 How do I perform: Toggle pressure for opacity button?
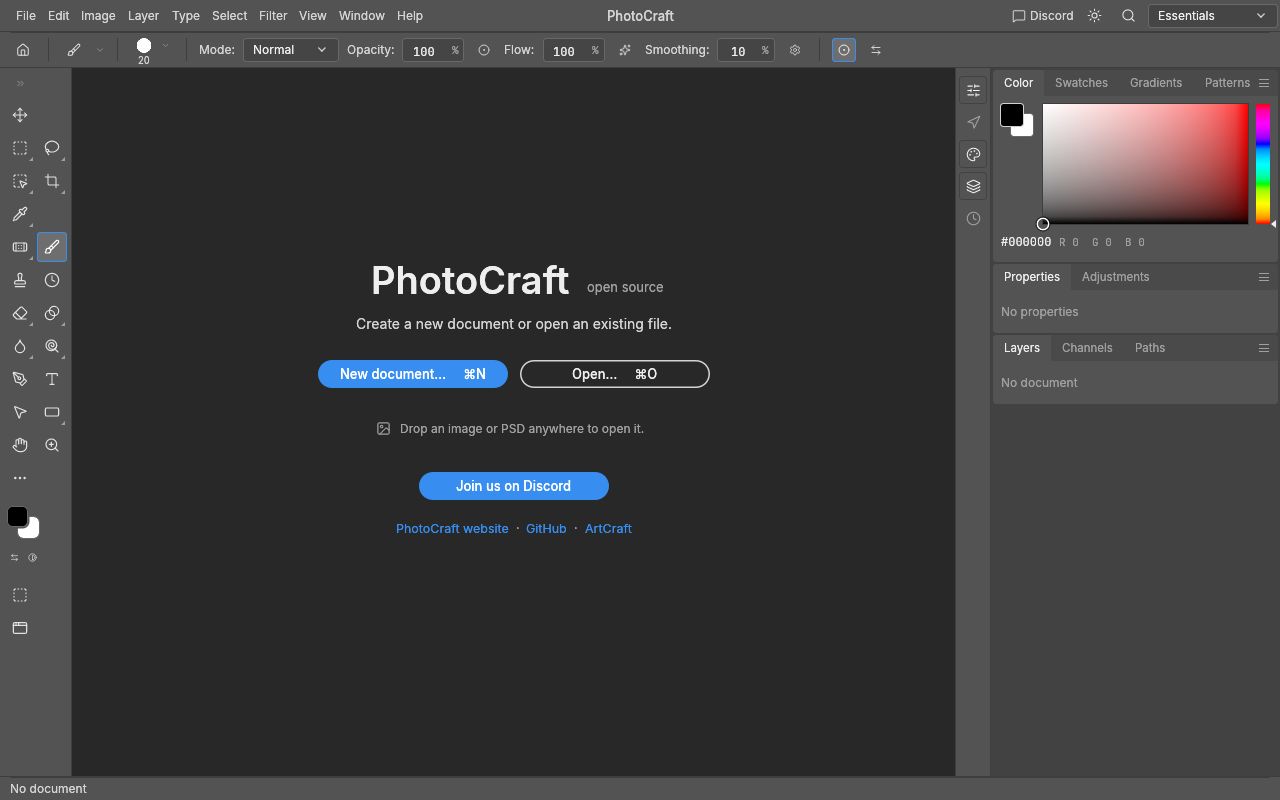pyautogui.click(x=484, y=50)
